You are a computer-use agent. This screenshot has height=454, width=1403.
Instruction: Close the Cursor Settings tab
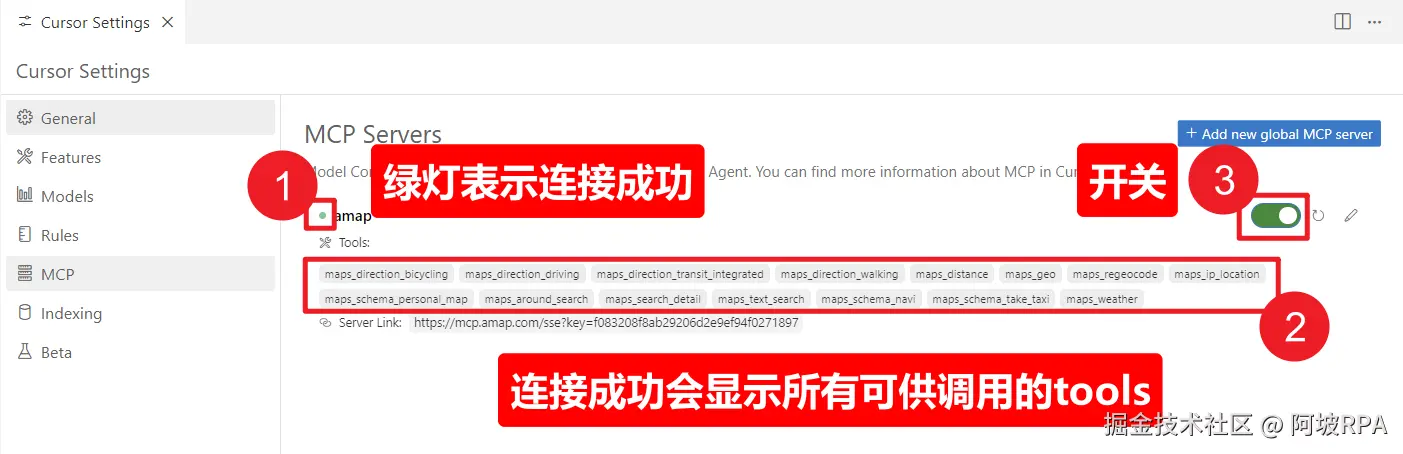[167, 22]
